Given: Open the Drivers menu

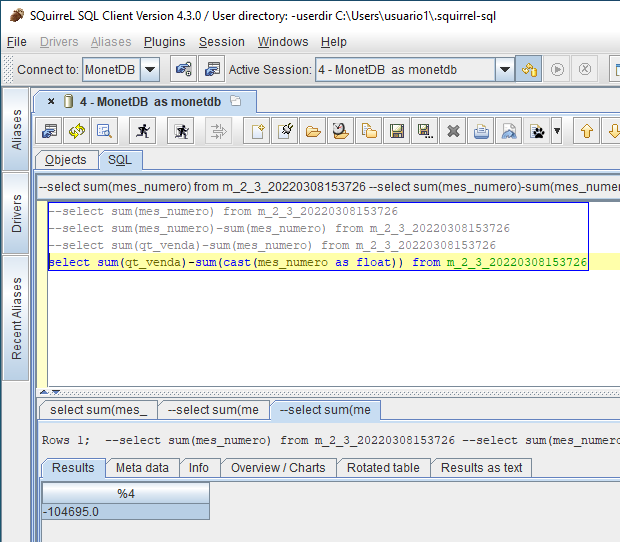Looking at the screenshot, I should click(59, 42).
